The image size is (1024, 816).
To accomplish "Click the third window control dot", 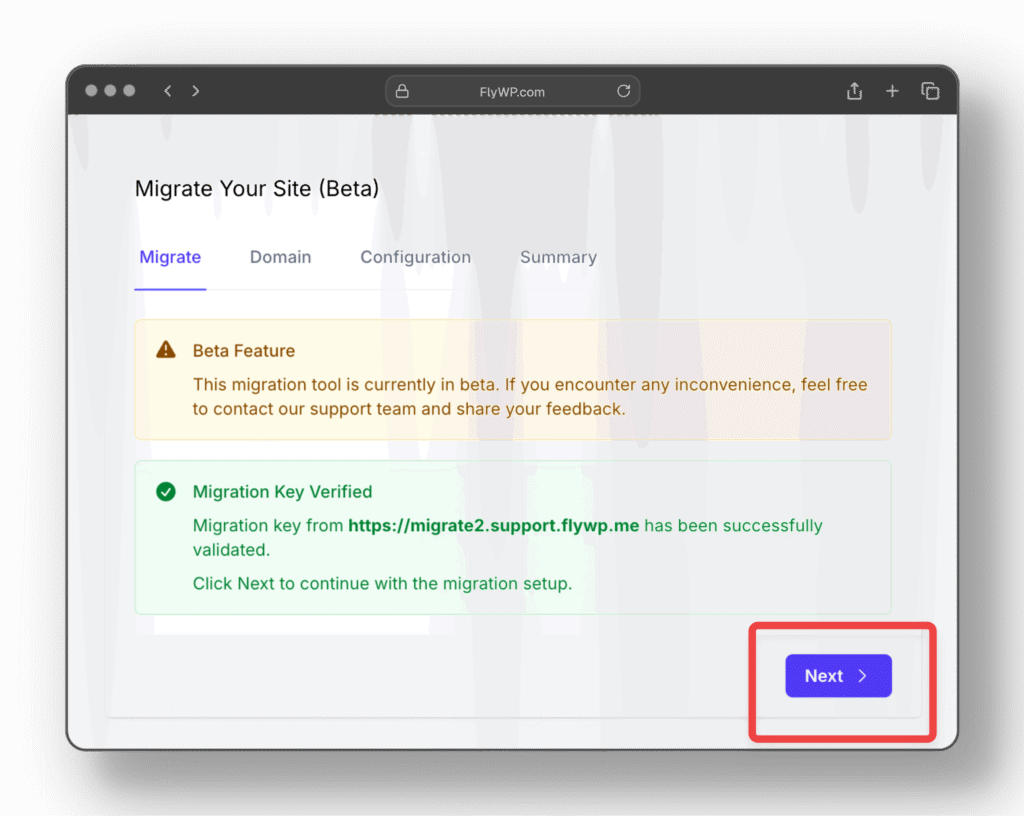I will [x=128, y=91].
